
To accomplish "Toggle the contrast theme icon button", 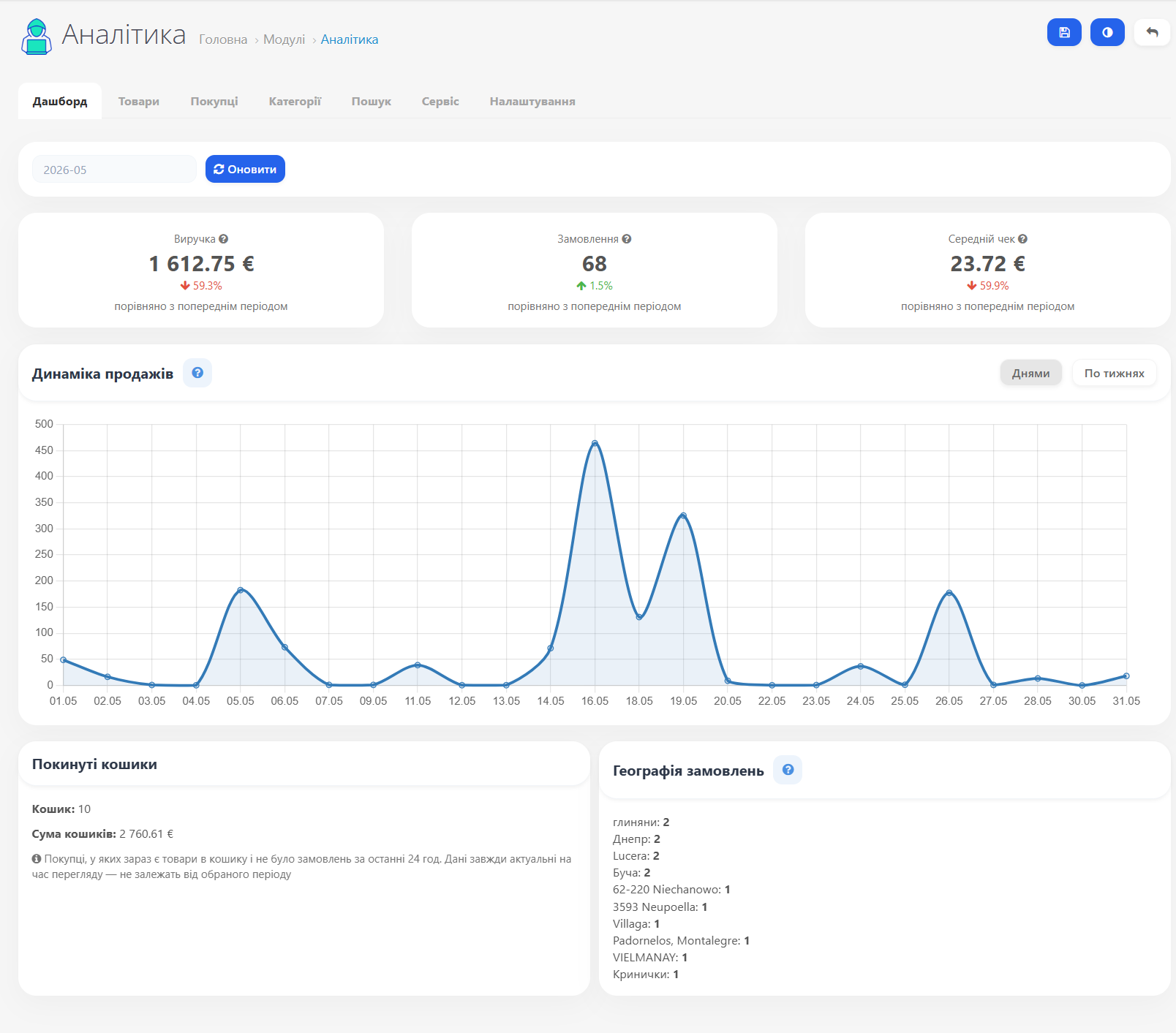I will (1107, 32).
